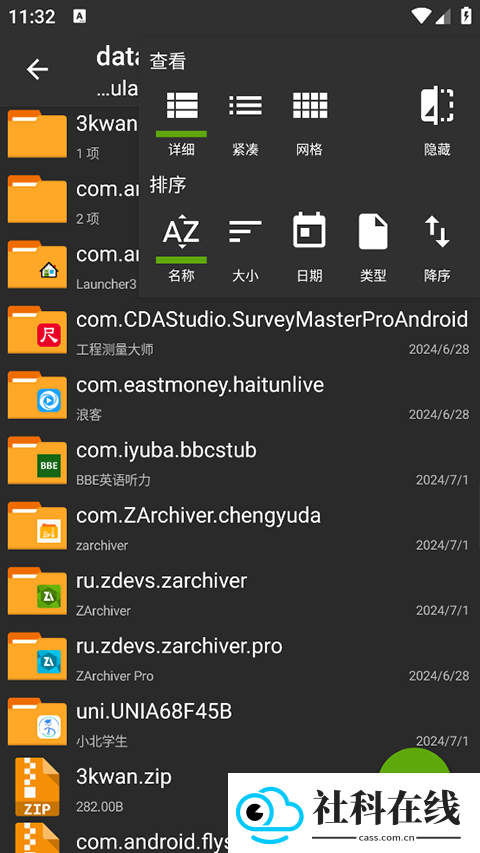Open the Launcher3 folder icon

[x=37, y=264]
